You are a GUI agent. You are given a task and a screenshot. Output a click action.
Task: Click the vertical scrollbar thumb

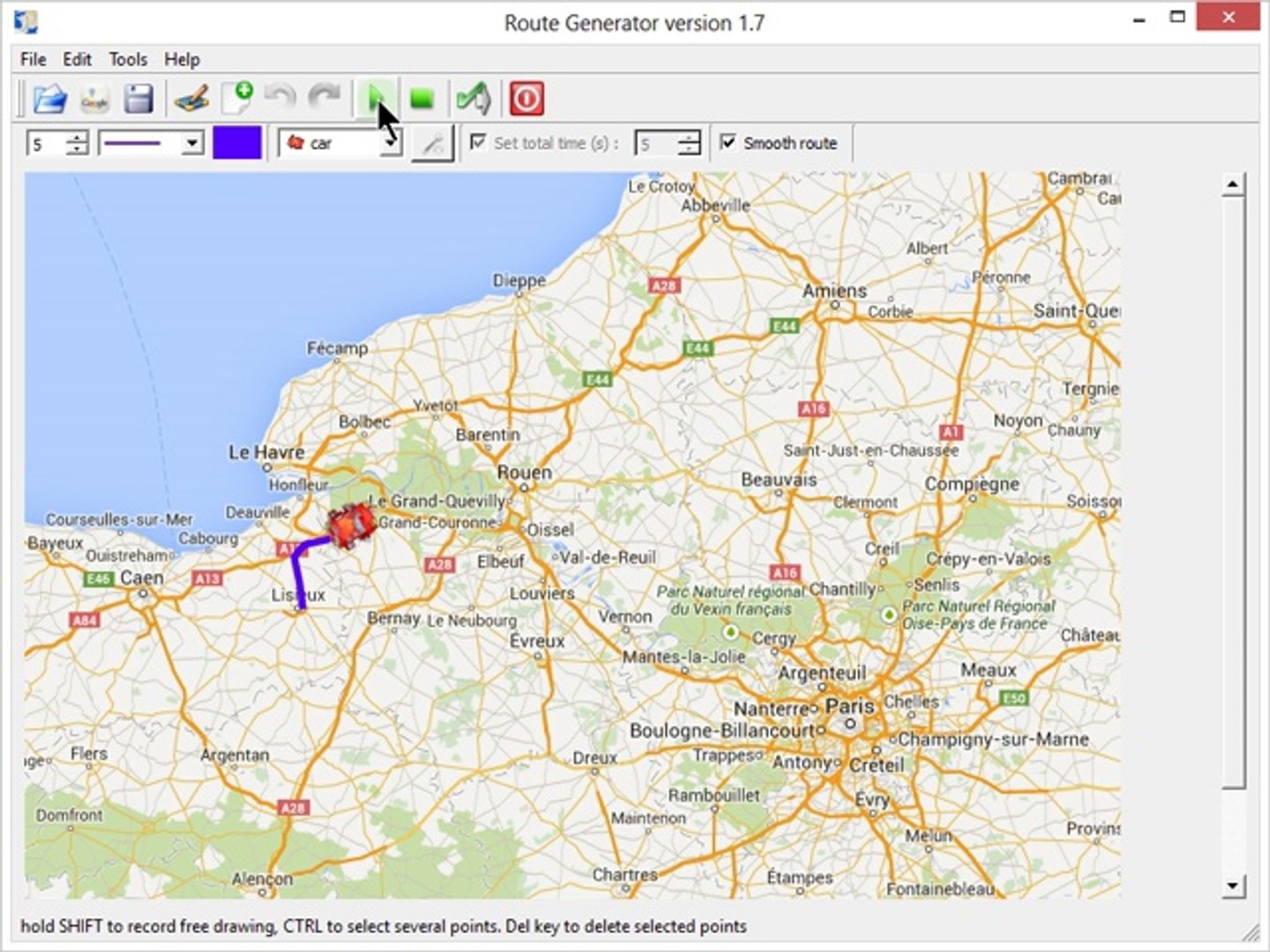click(x=1233, y=494)
